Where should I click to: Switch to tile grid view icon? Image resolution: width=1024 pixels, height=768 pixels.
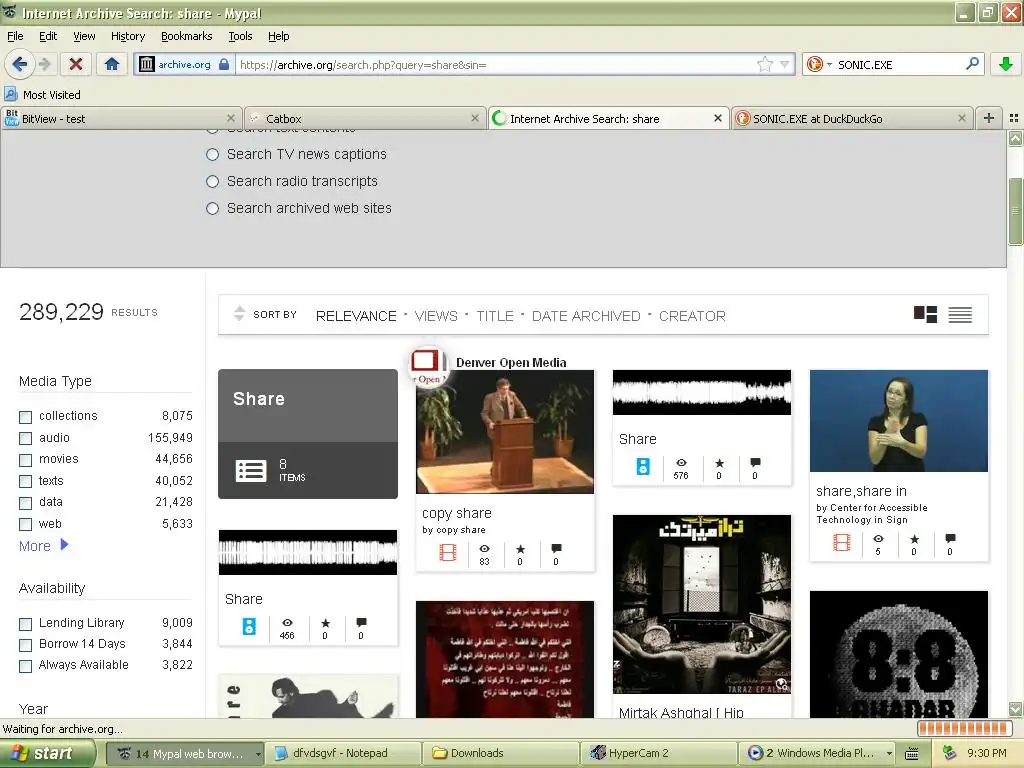pyautogui.click(x=925, y=315)
